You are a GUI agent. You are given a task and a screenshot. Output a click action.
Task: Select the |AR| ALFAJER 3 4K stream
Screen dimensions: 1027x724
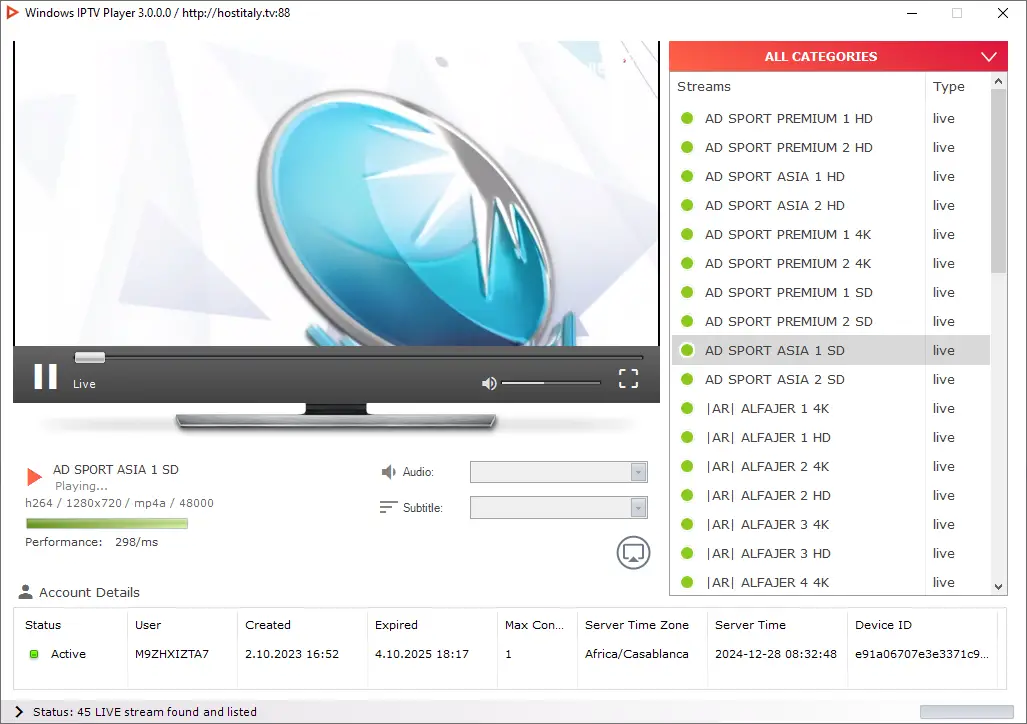[x=830, y=524]
